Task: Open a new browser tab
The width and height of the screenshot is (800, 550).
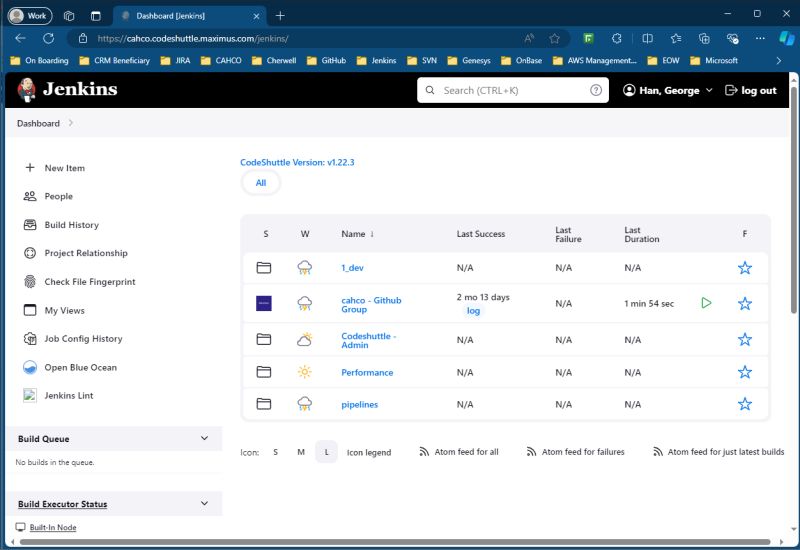Action: (280, 16)
